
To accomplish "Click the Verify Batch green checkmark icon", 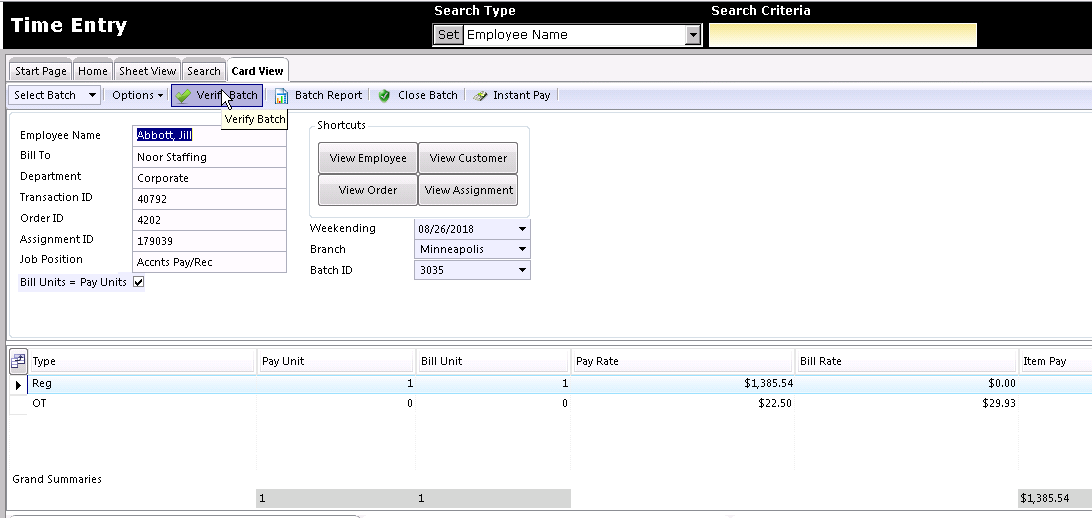I will tap(183, 96).
